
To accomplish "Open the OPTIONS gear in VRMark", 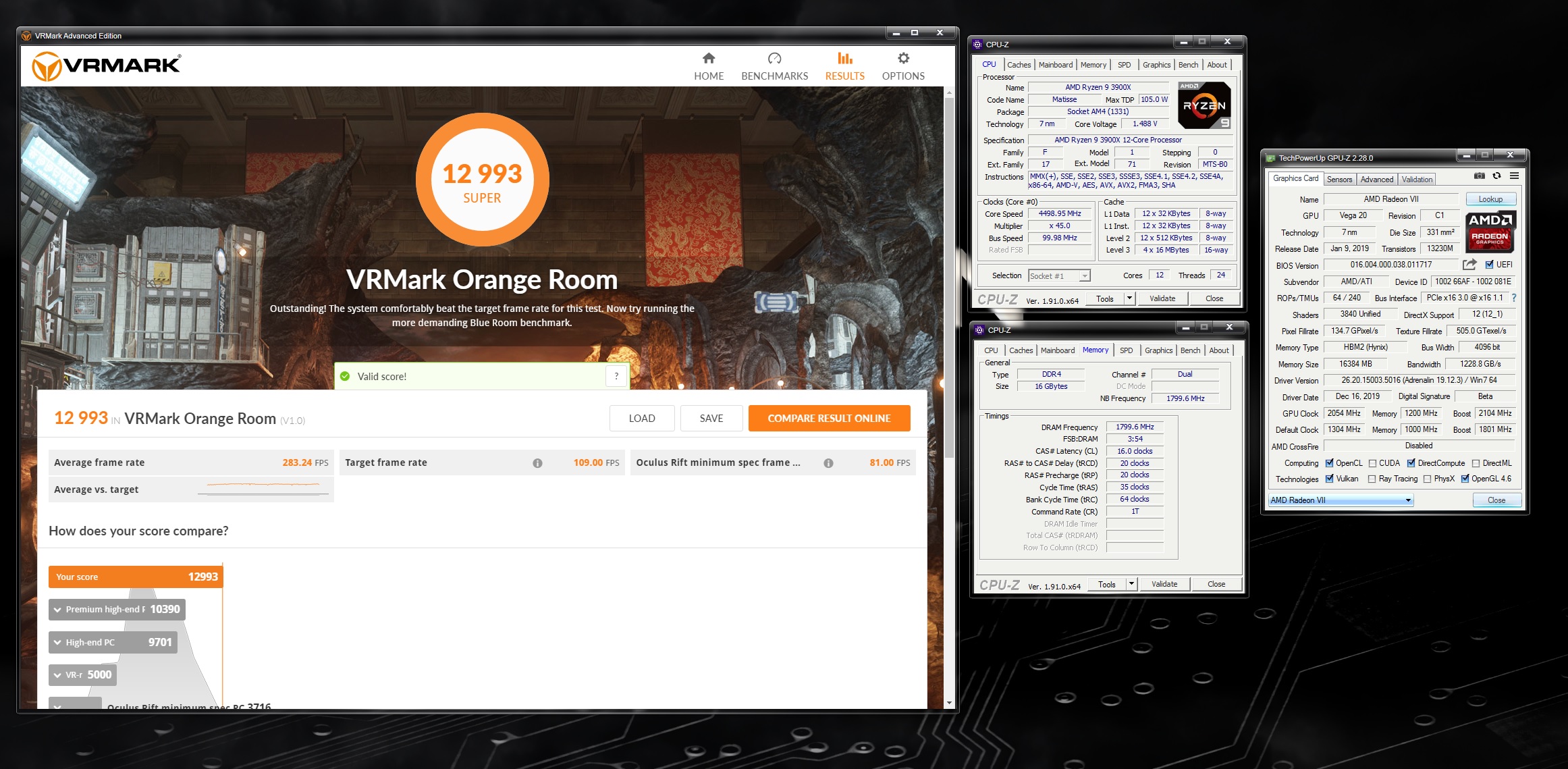I will click(x=903, y=66).
